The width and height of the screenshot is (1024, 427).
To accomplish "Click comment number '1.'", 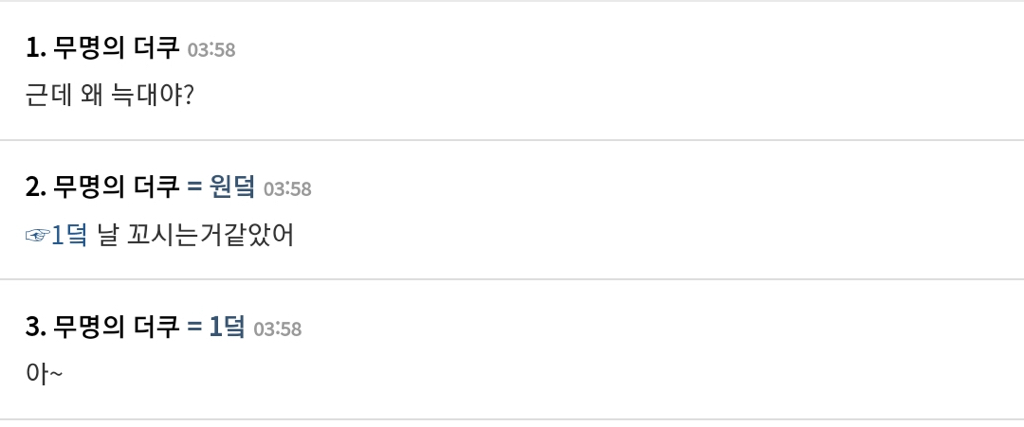I will [36, 48].
